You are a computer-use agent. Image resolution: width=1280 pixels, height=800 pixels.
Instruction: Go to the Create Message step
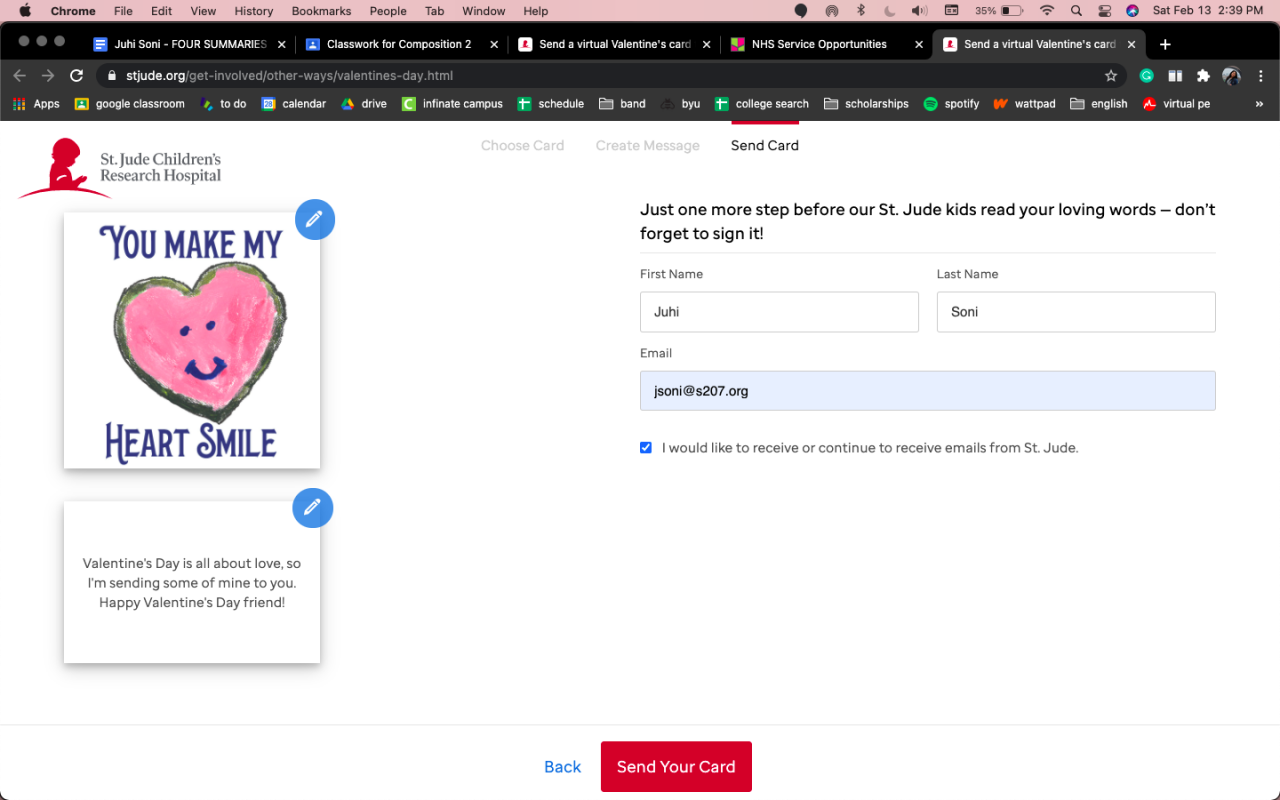(x=648, y=146)
